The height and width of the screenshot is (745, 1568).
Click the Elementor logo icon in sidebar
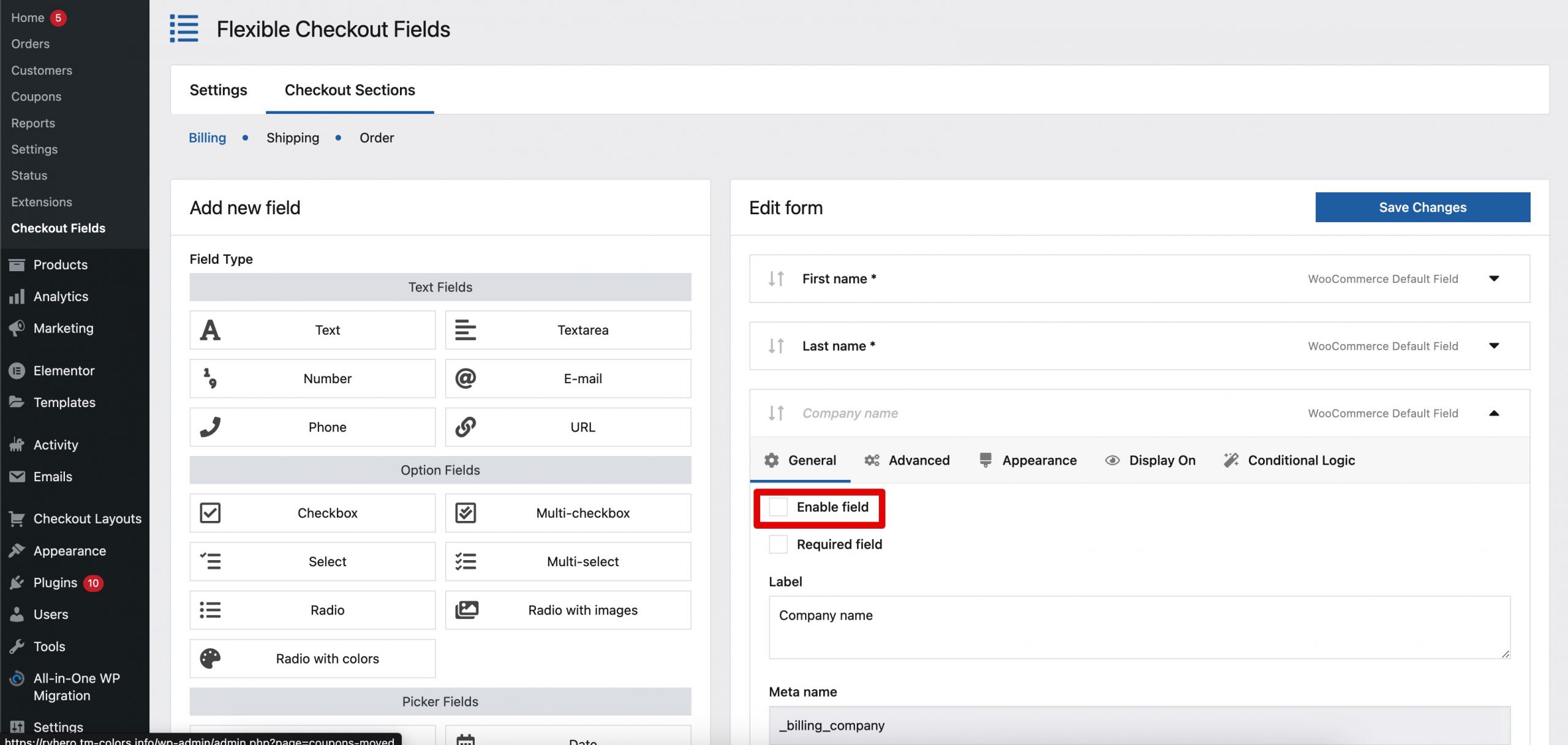pos(17,370)
